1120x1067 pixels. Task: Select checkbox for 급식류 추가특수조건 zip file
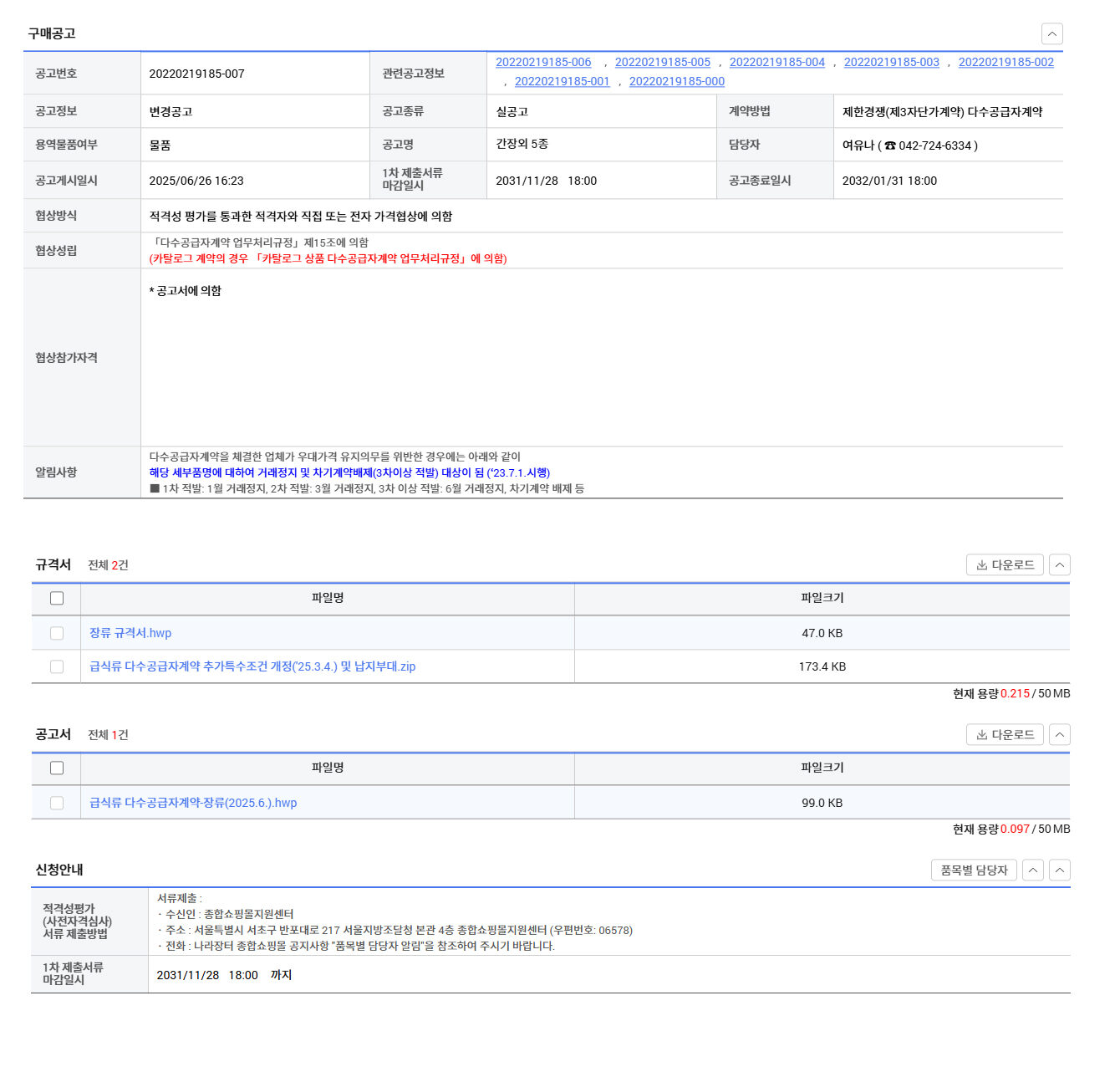tap(57, 667)
